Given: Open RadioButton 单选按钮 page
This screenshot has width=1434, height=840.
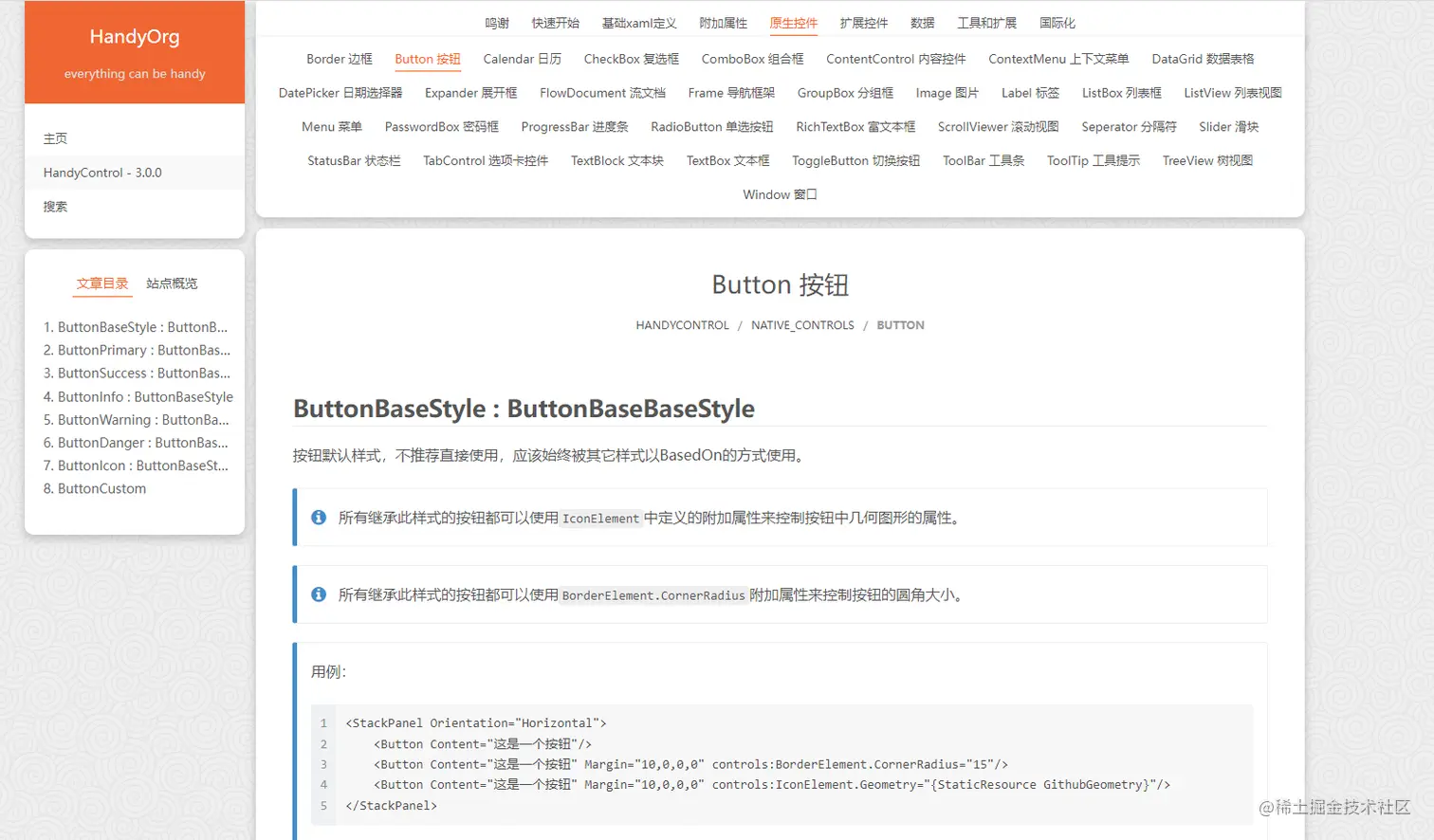Looking at the screenshot, I should (712, 127).
